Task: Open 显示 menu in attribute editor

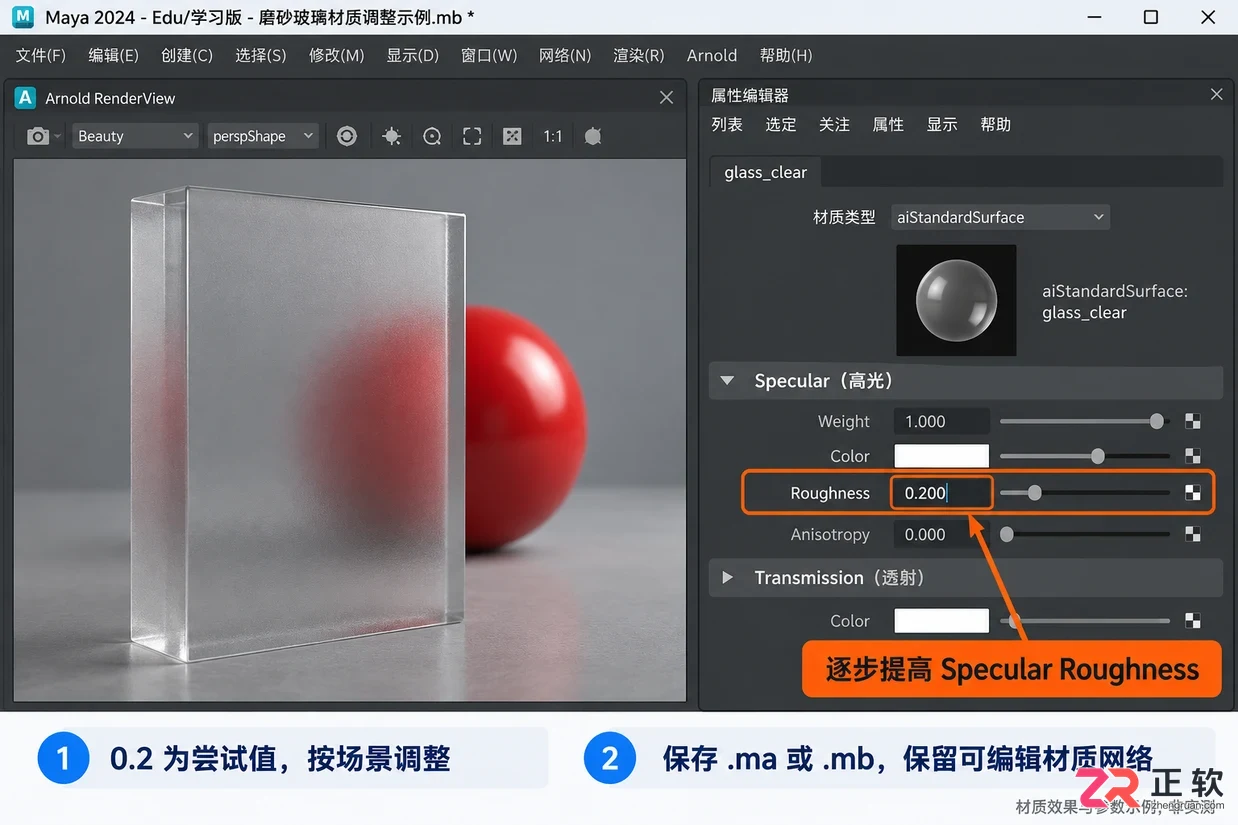Action: [942, 124]
